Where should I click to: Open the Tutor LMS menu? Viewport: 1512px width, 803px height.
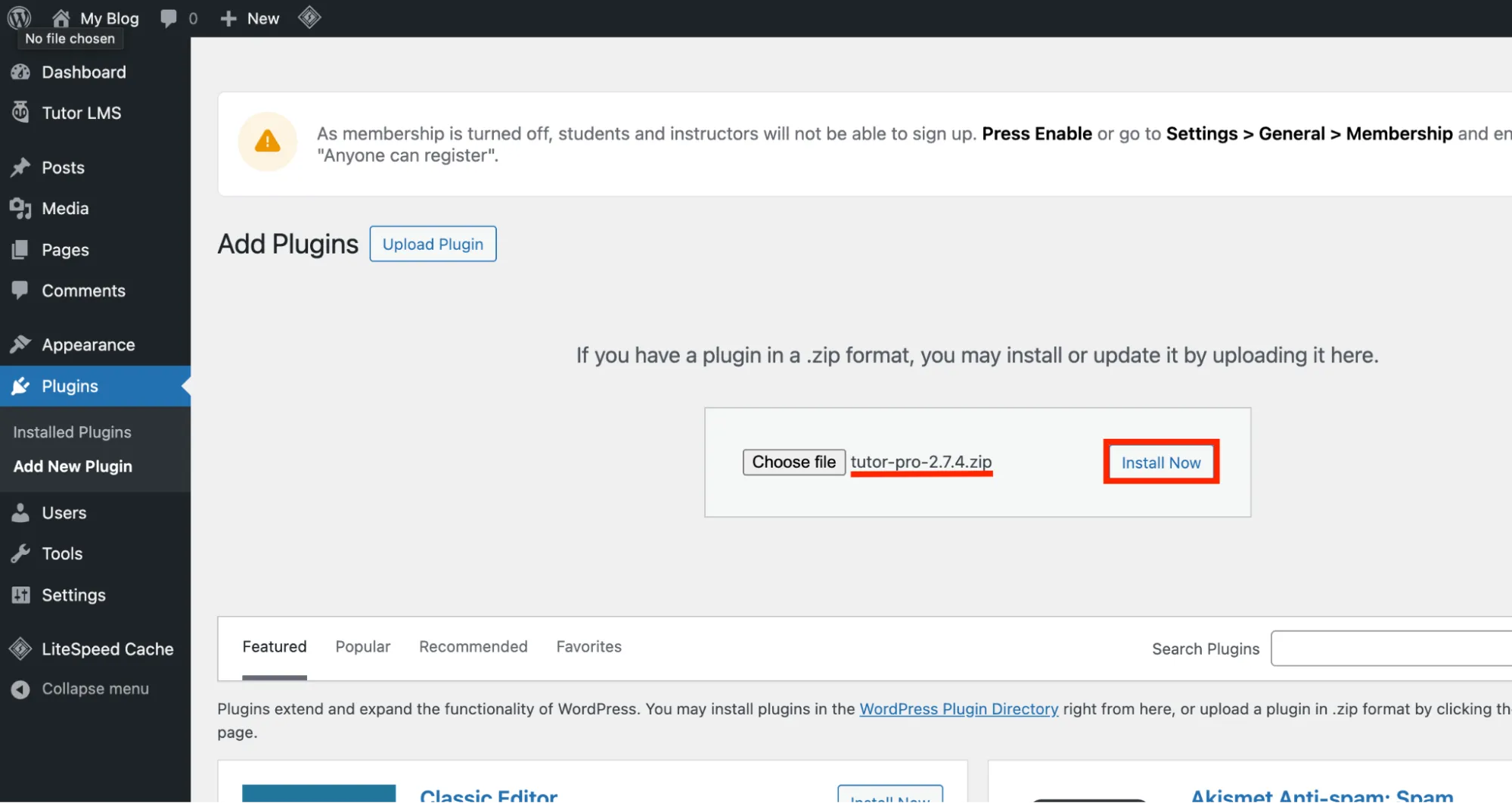click(x=82, y=113)
